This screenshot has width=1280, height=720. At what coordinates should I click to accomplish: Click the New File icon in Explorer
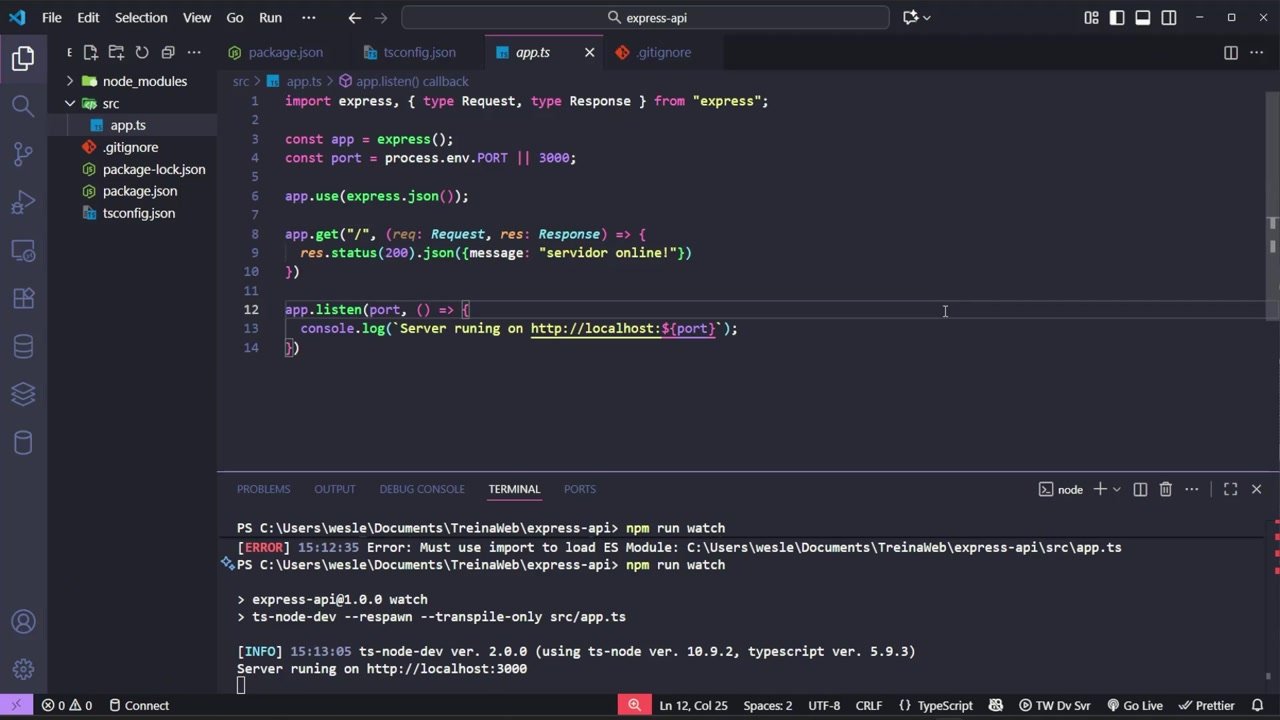[90, 52]
